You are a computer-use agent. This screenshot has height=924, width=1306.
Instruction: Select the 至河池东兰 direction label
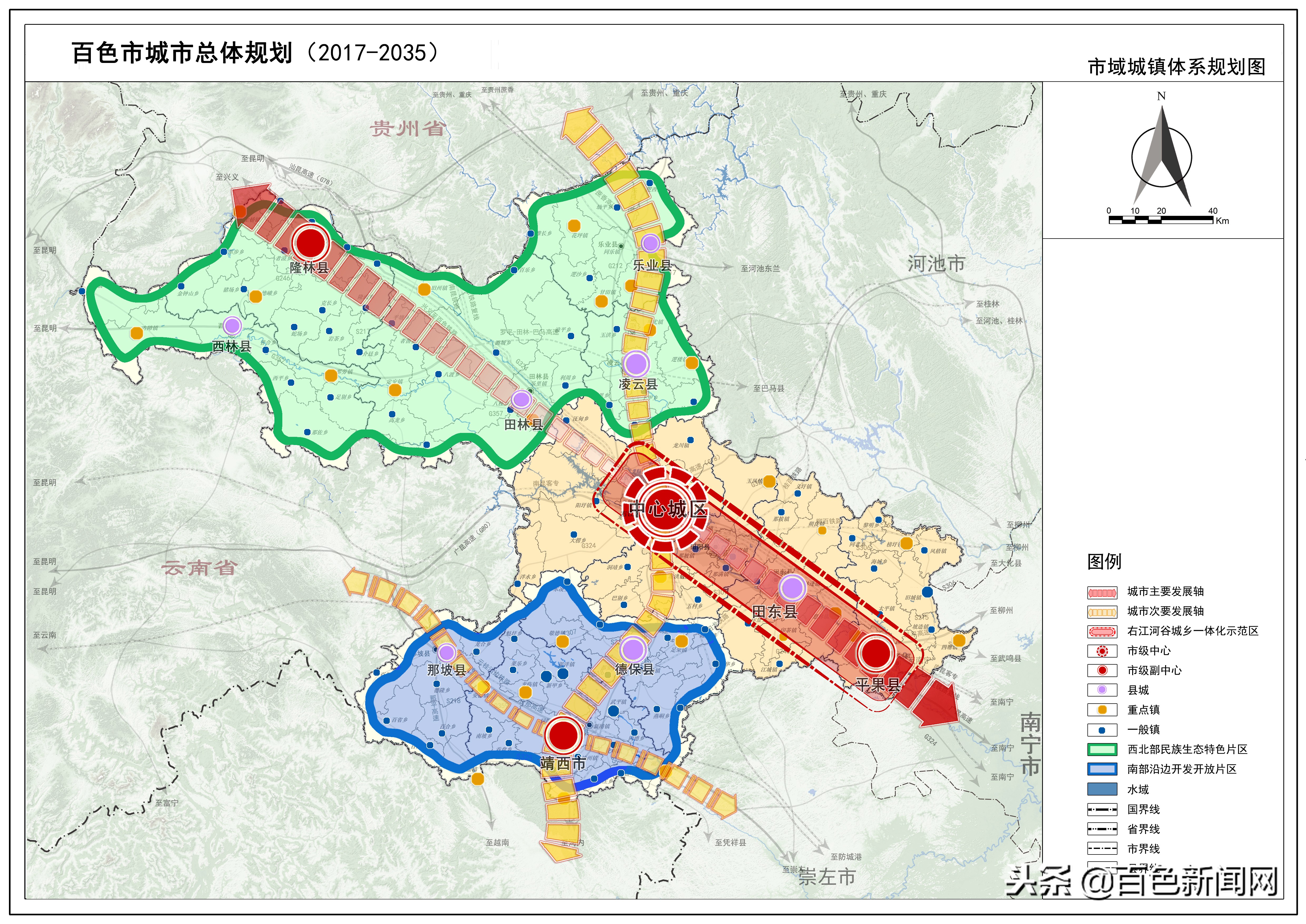click(x=760, y=269)
